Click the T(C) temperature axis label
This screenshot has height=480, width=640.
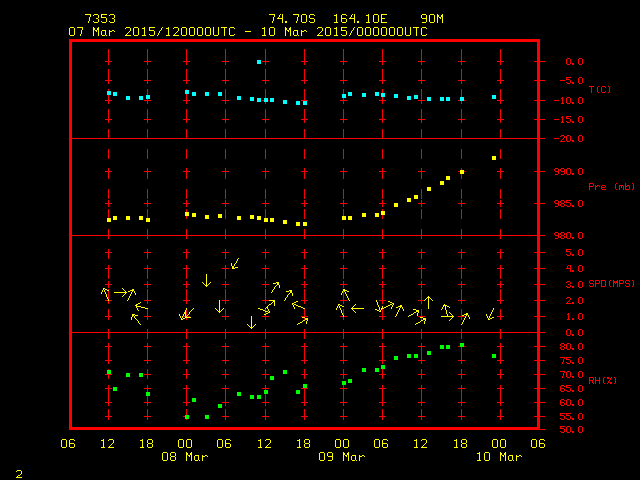pos(598,89)
